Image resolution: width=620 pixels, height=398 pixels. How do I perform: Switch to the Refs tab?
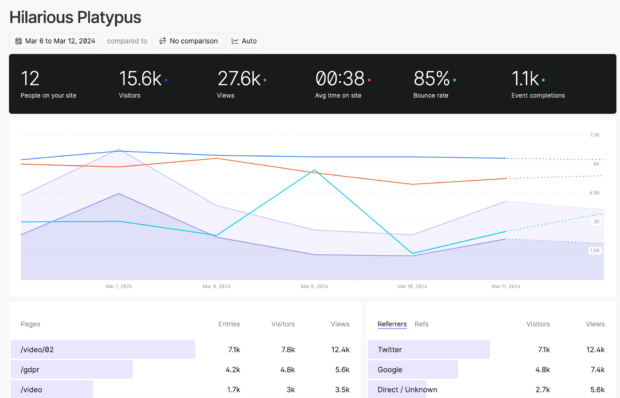(x=422, y=324)
